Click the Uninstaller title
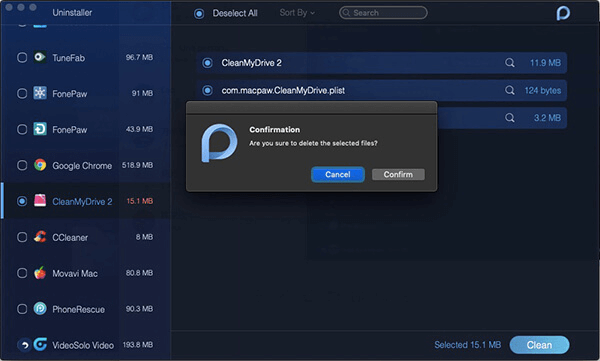The image size is (600, 361). point(72,13)
